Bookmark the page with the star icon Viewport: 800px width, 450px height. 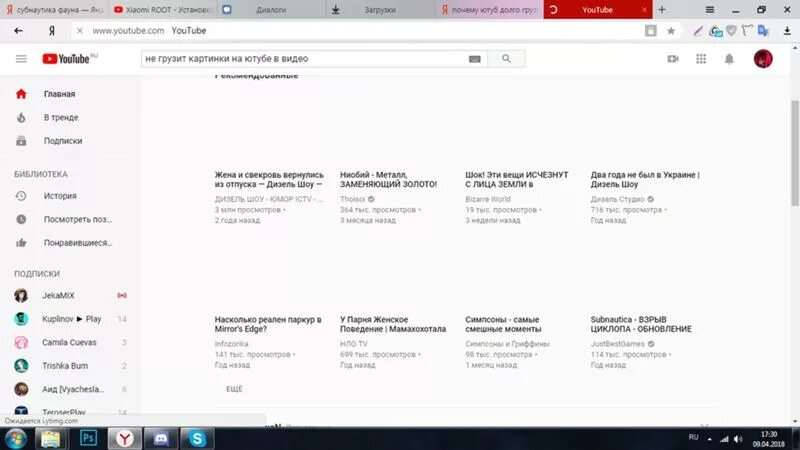(x=671, y=31)
